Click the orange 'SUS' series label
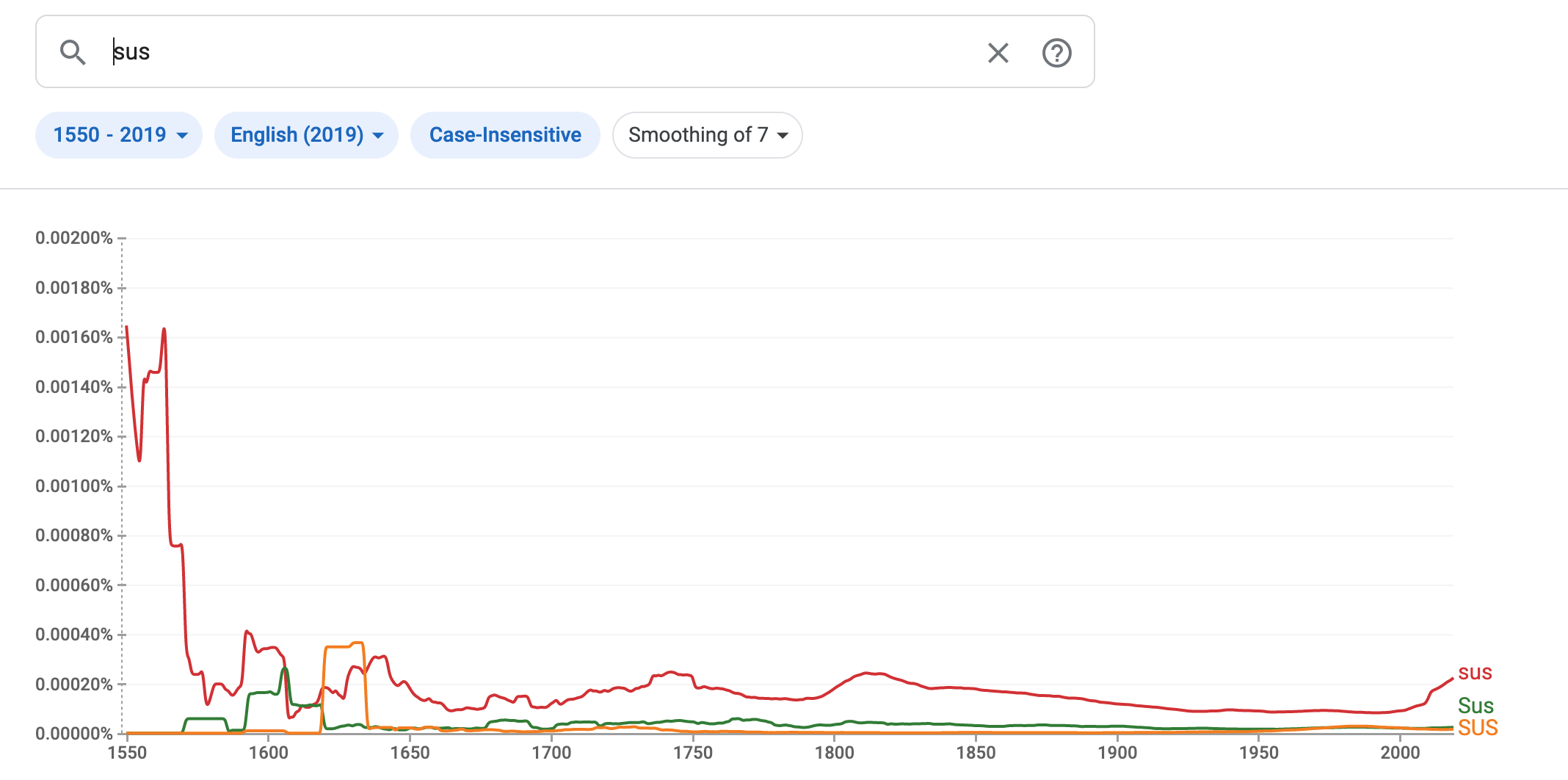 point(1477,728)
